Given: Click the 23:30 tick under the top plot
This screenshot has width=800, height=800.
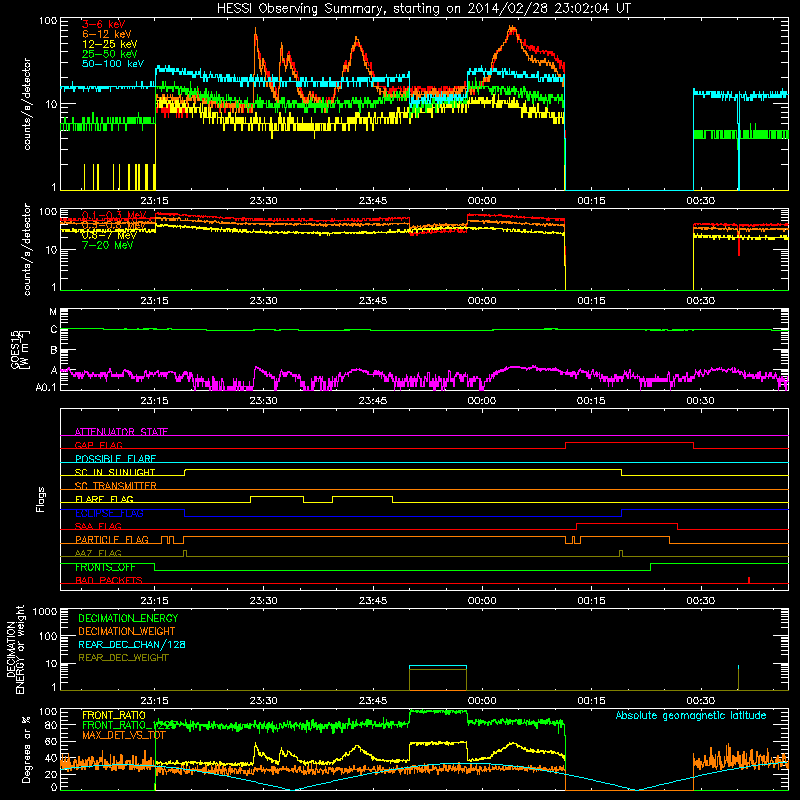Looking at the screenshot, I should 264,201.
